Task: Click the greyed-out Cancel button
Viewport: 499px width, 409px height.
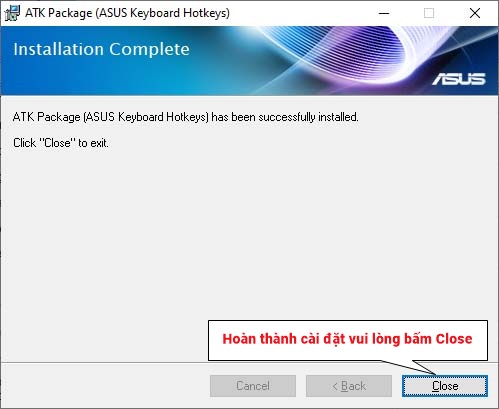Action: [x=253, y=386]
